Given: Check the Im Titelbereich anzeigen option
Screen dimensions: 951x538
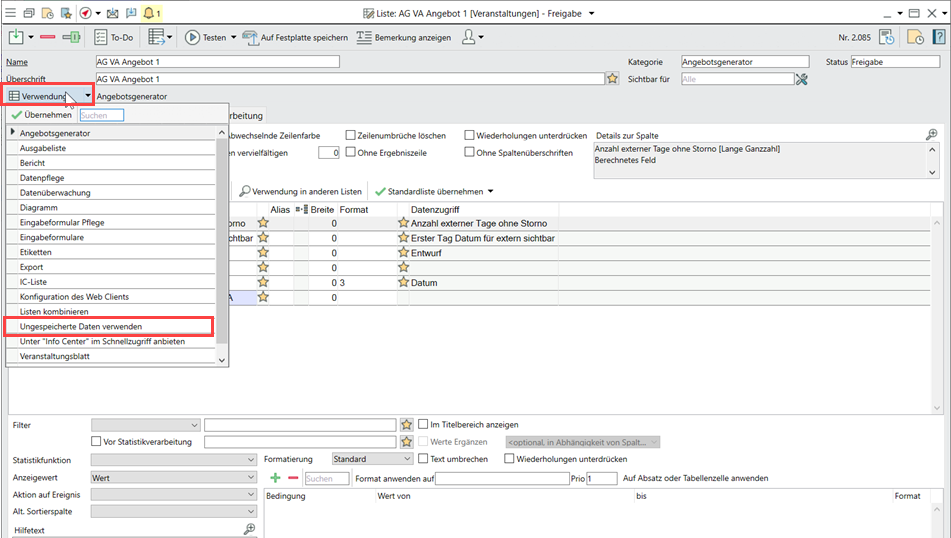Looking at the screenshot, I should [423, 425].
